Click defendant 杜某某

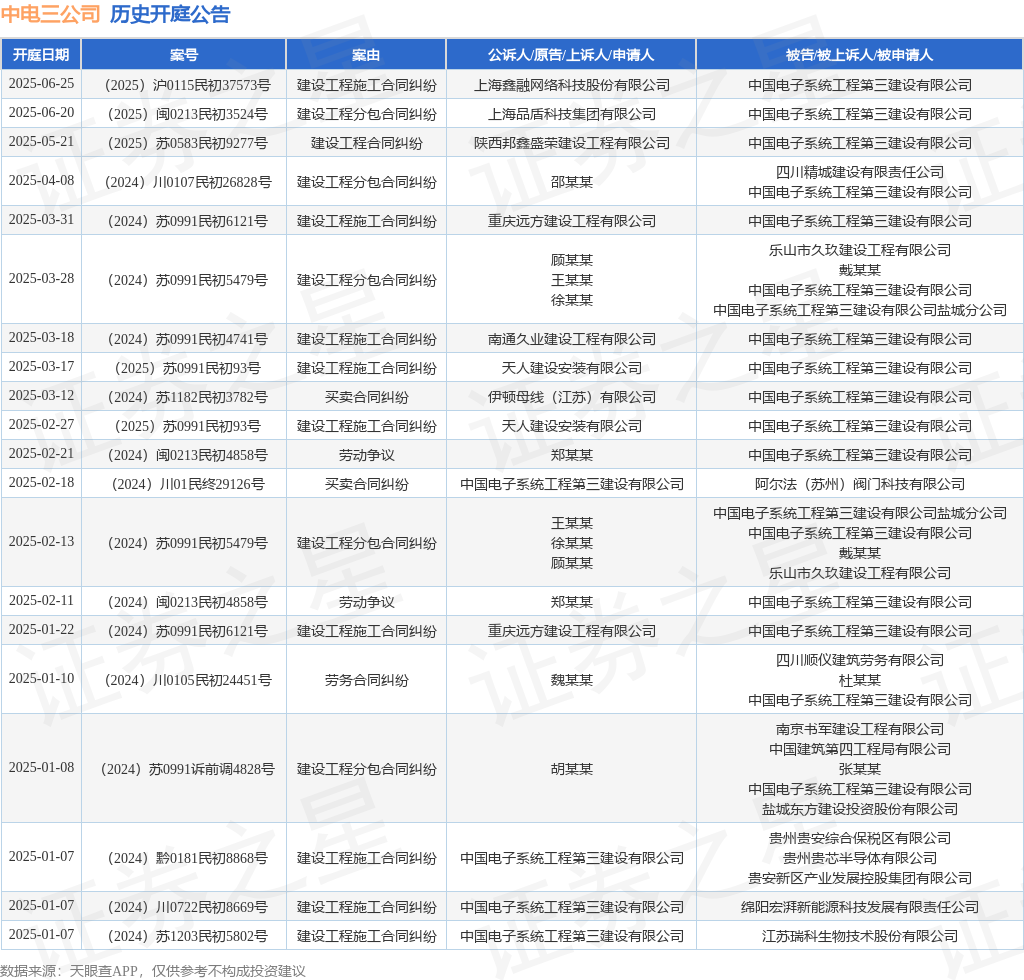click(859, 680)
